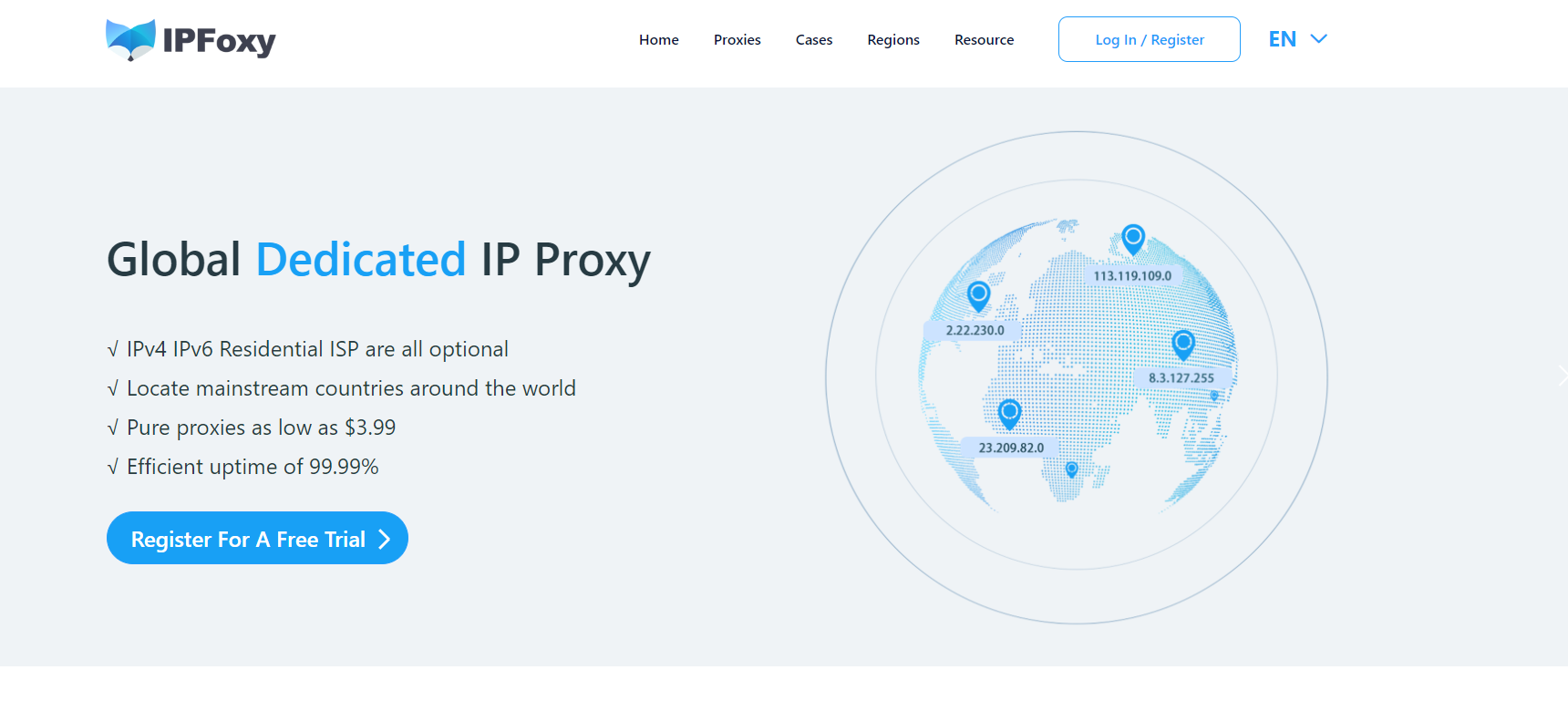The height and width of the screenshot is (701, 1568).
Task: Click the 23.209.82.0 IP label
Action: [1011, 448]
